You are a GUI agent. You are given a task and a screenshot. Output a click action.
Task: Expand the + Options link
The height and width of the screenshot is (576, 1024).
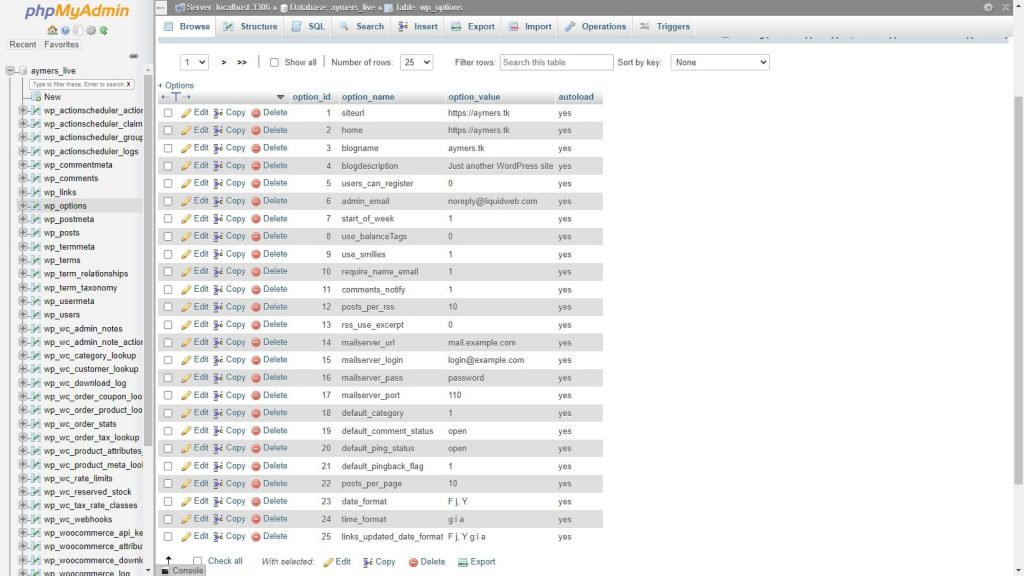(176, 85)
